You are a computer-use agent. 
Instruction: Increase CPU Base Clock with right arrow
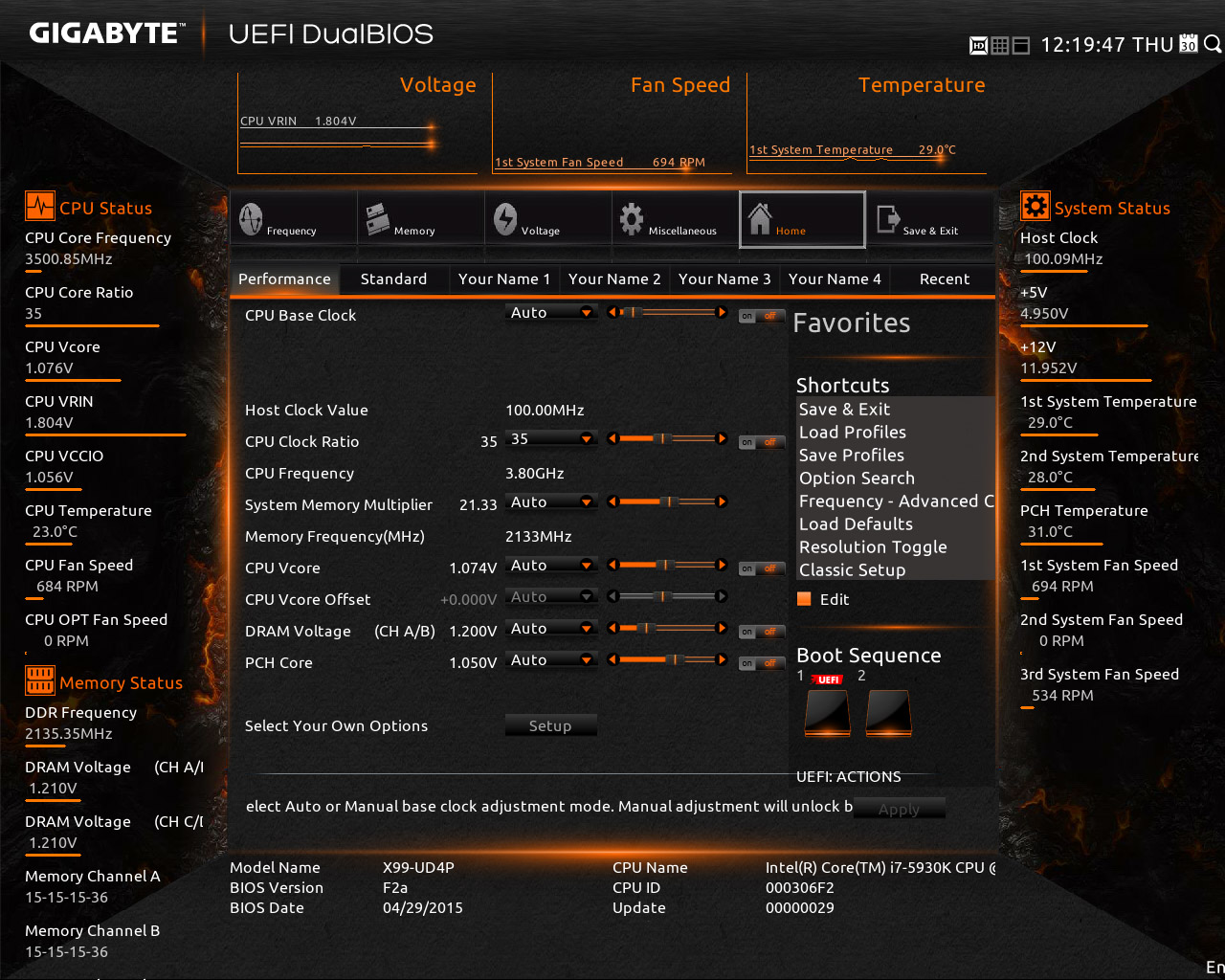tap(722, 312)
